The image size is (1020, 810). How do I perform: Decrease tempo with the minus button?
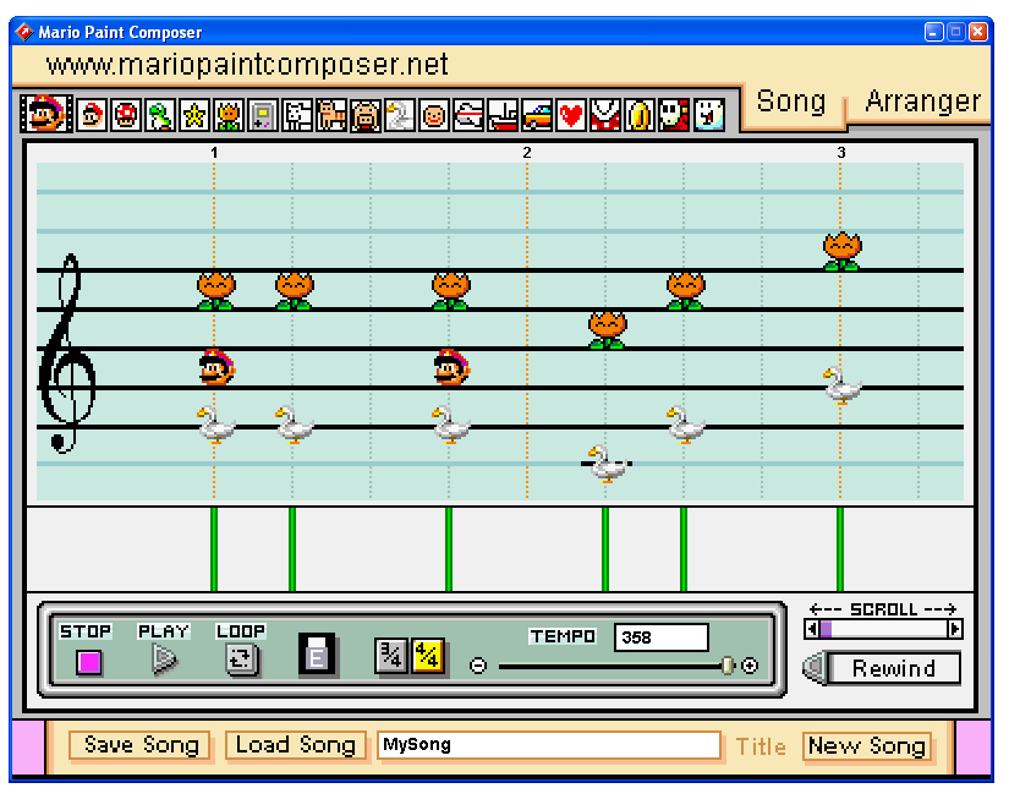[478, 666]
